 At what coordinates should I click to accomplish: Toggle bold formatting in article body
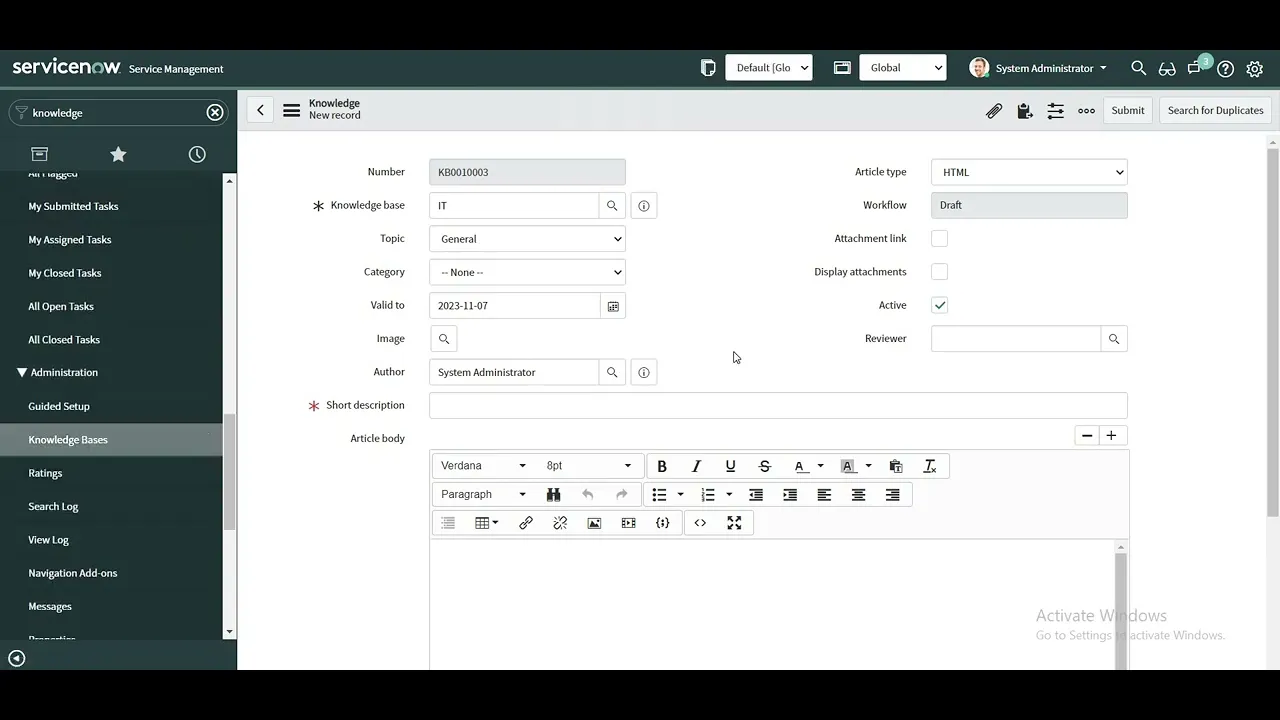pos(662,466)
